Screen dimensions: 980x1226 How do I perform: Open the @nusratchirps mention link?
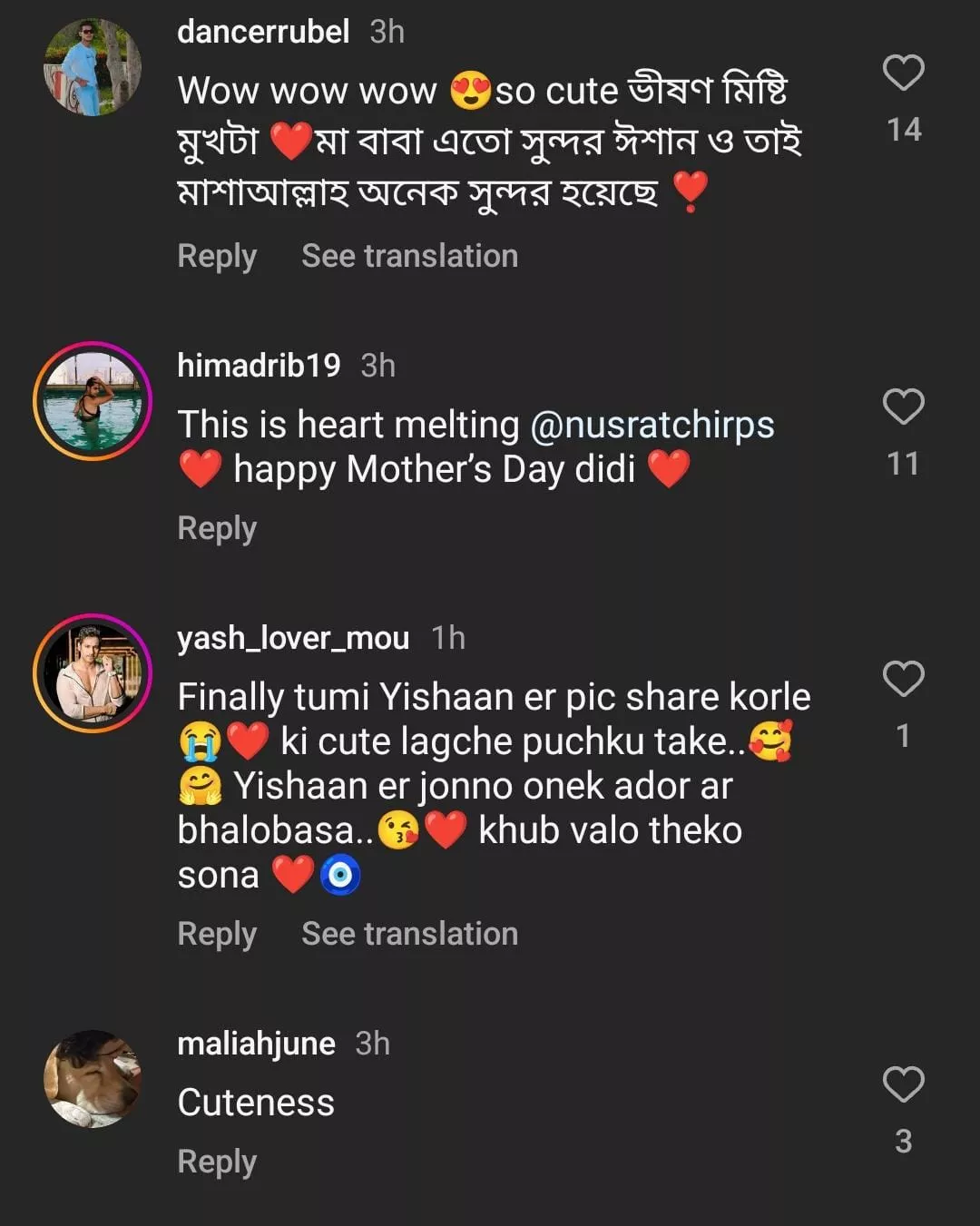pos(652,425)
